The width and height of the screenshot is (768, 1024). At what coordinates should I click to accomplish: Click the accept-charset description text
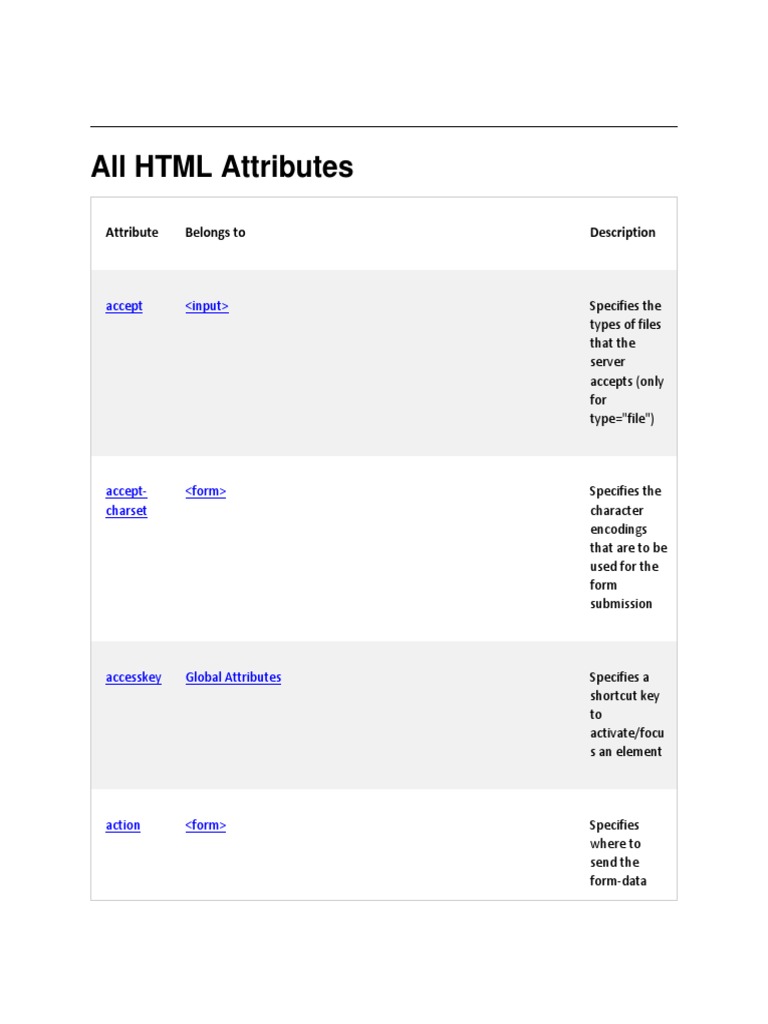tap(628, 547)
